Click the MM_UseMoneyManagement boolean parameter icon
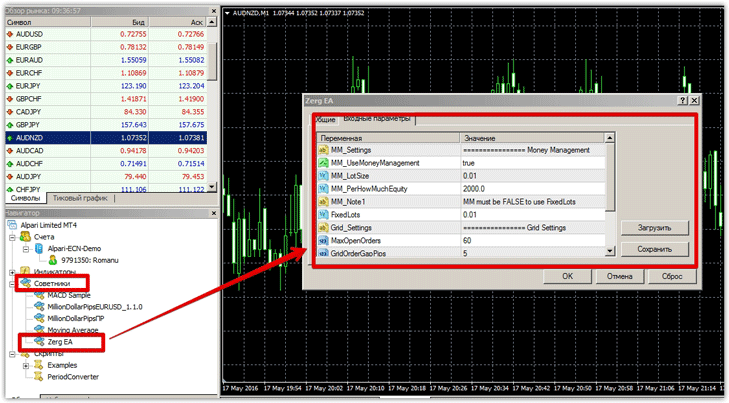This screenshot has width=729, height=403. (323, 162)
